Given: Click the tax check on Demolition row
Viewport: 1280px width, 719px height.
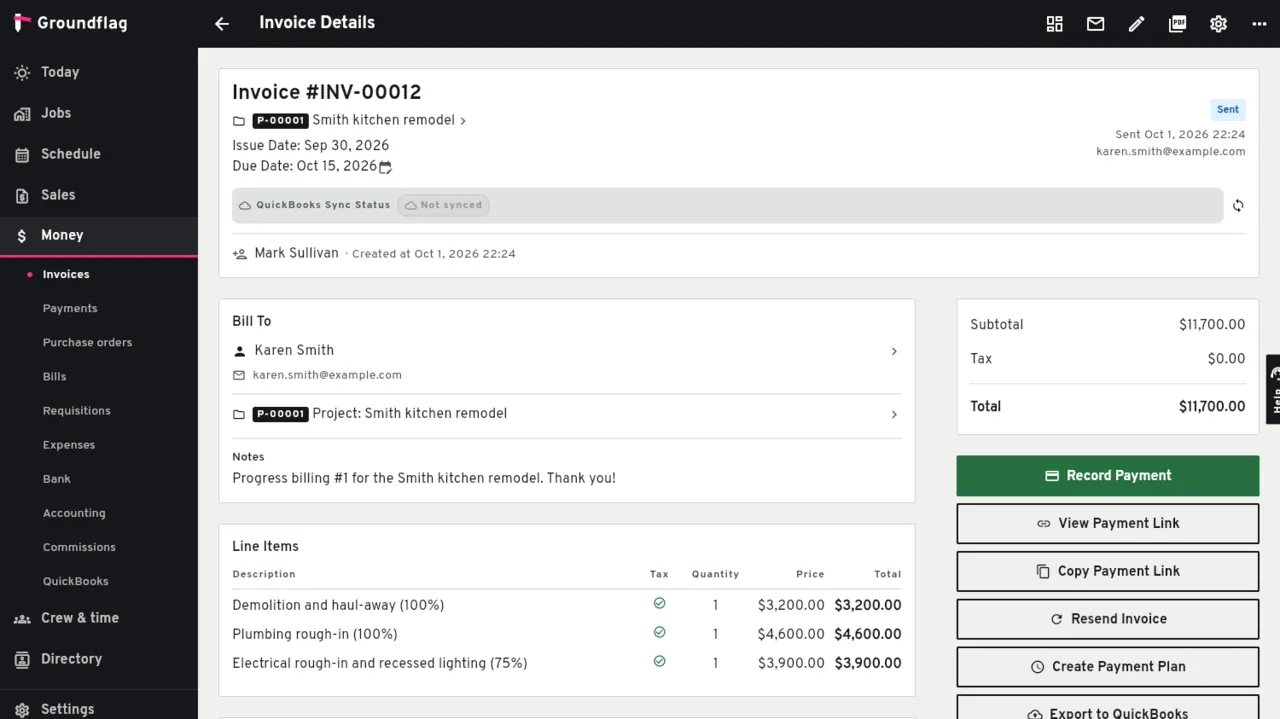Looking at the screenshot, I should point(659,604).
